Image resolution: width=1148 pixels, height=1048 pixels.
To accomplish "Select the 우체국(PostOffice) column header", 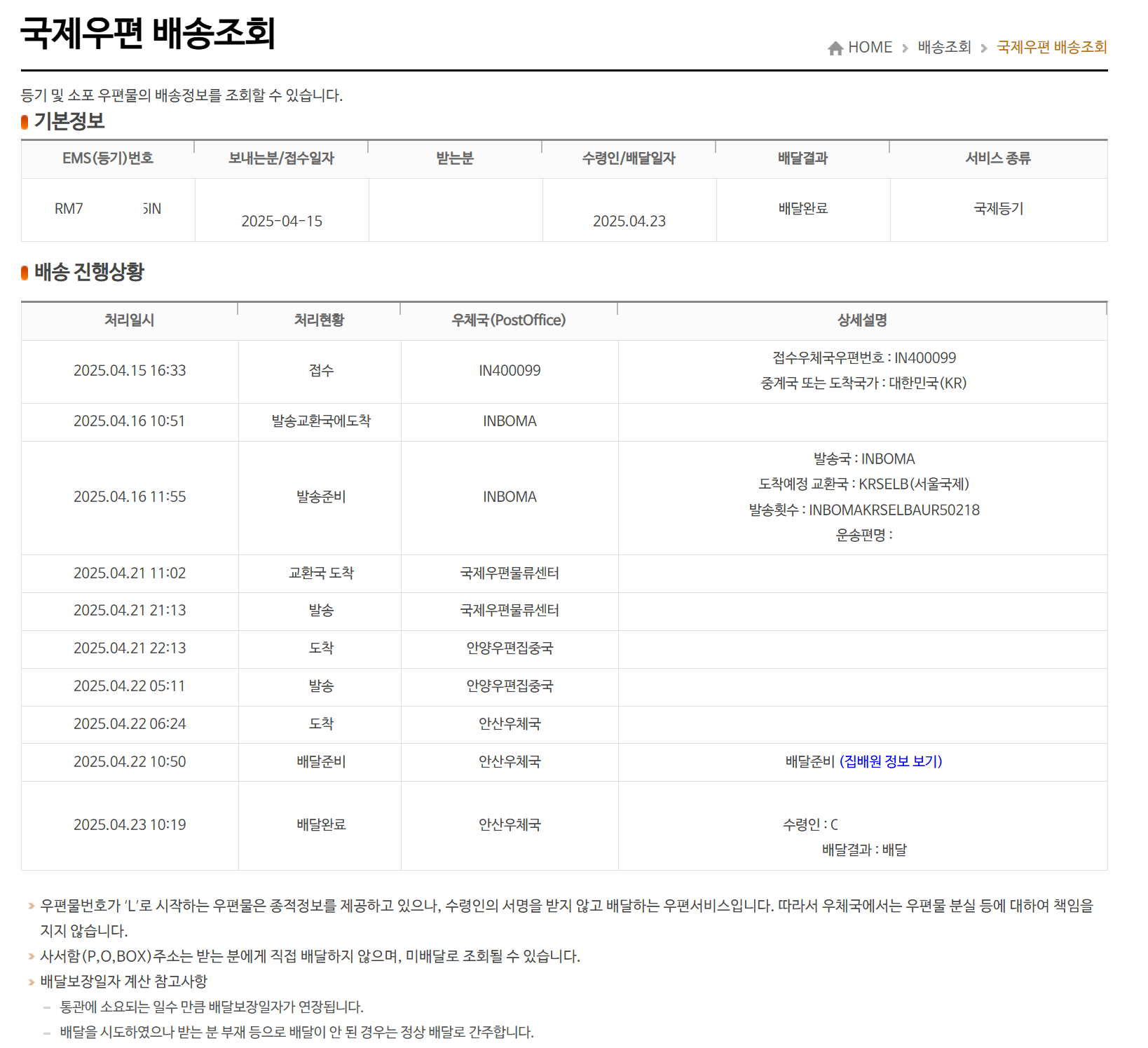I will point(509,320).
